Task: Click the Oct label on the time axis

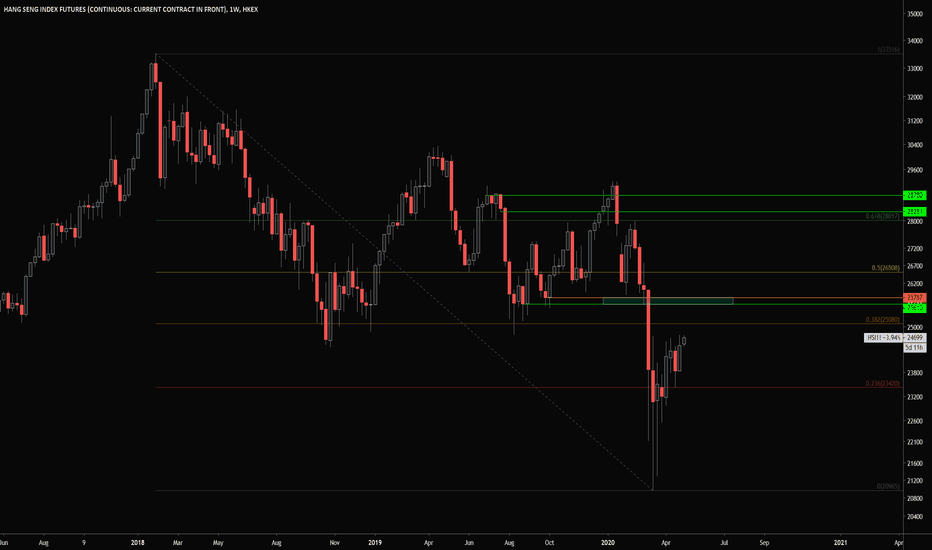Action: coord(549,542)
